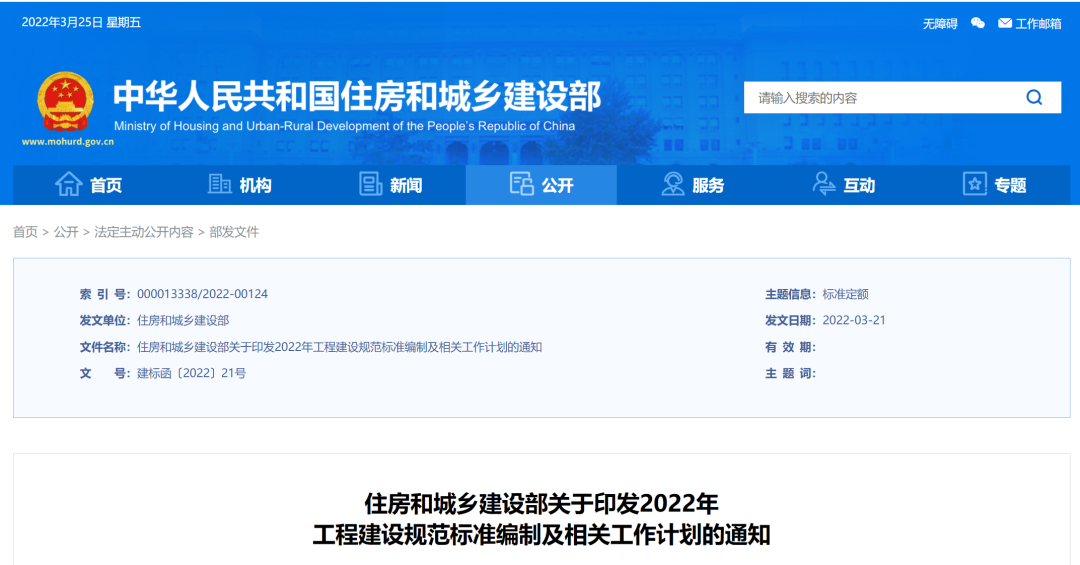
Task: Open 法定主动公开内容 breadcrumb link
Action: tap(144, 232)
